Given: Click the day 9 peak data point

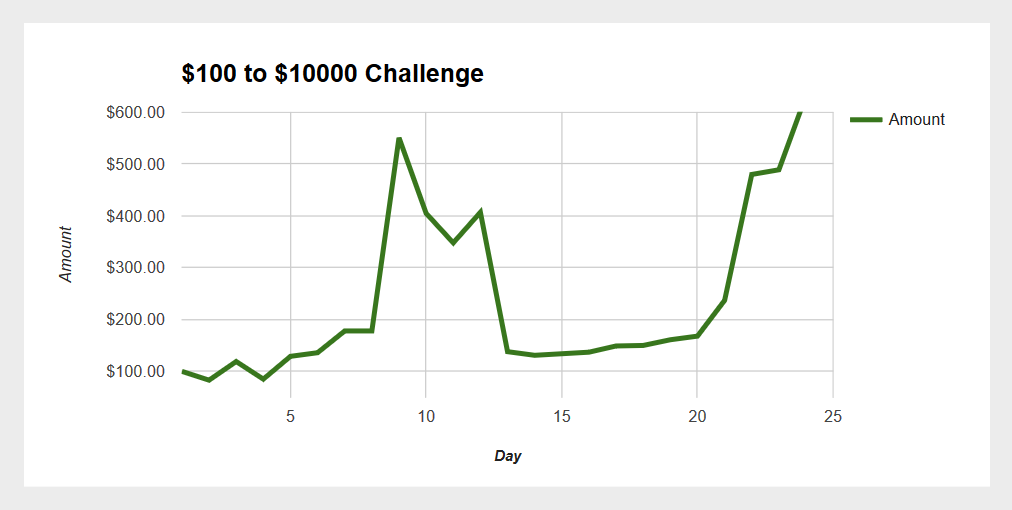Looking at the screenshot, I should [399, 139].
